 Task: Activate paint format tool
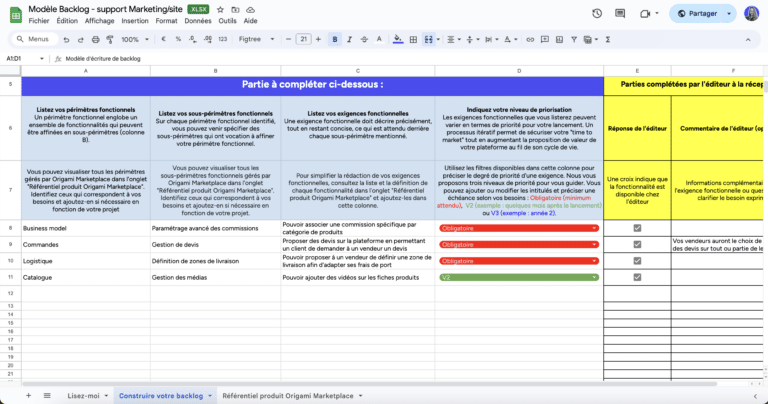point(110,39)
